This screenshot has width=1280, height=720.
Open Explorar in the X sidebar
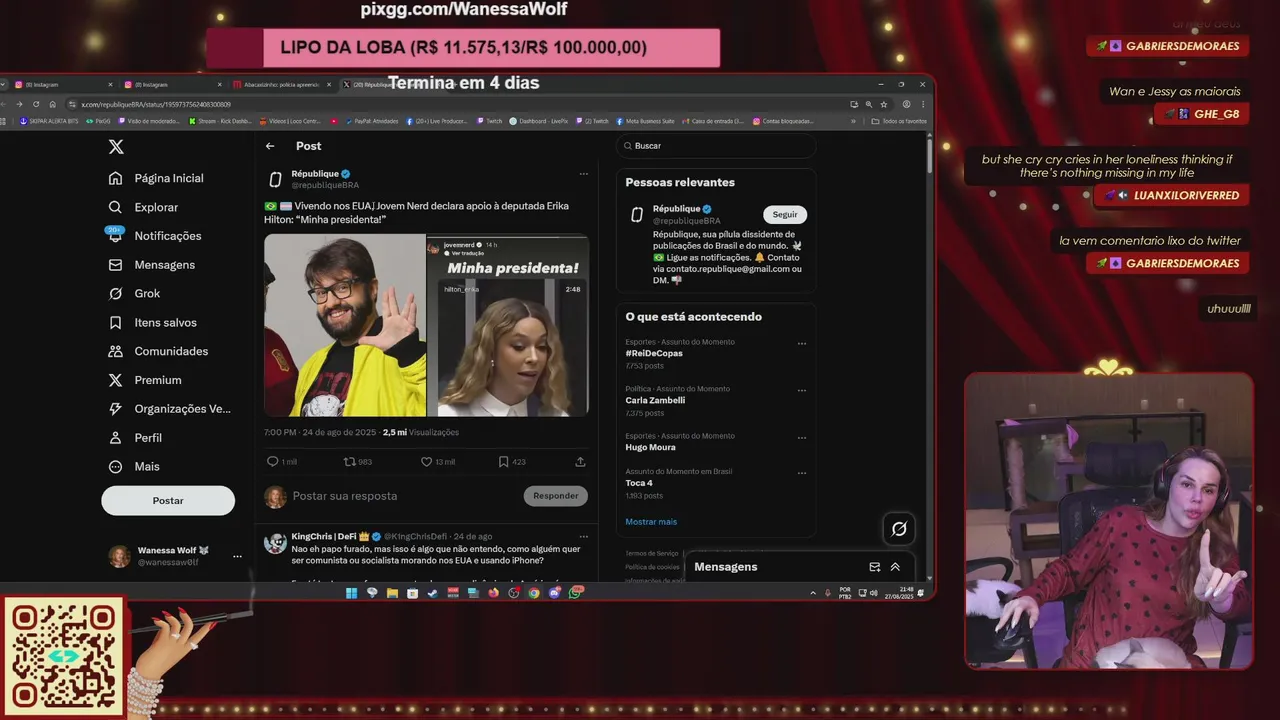point(143,207)
